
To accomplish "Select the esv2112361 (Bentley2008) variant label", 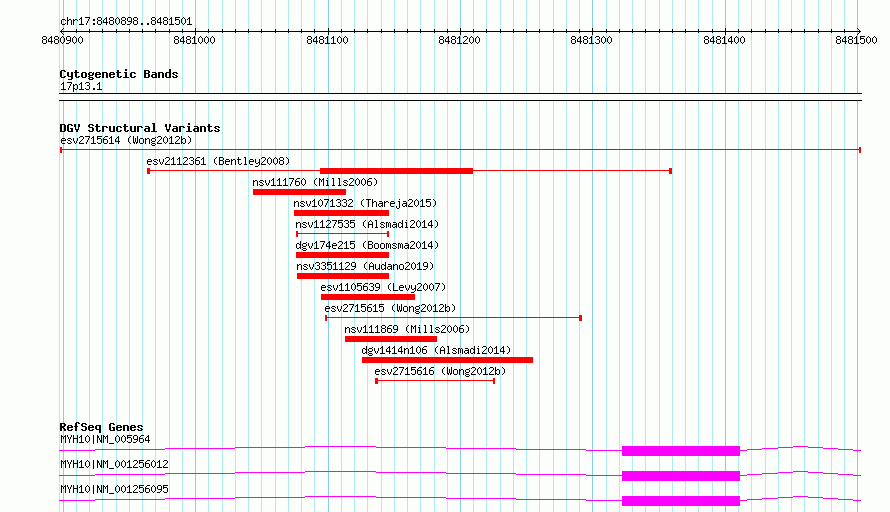I will click(218, 161).
